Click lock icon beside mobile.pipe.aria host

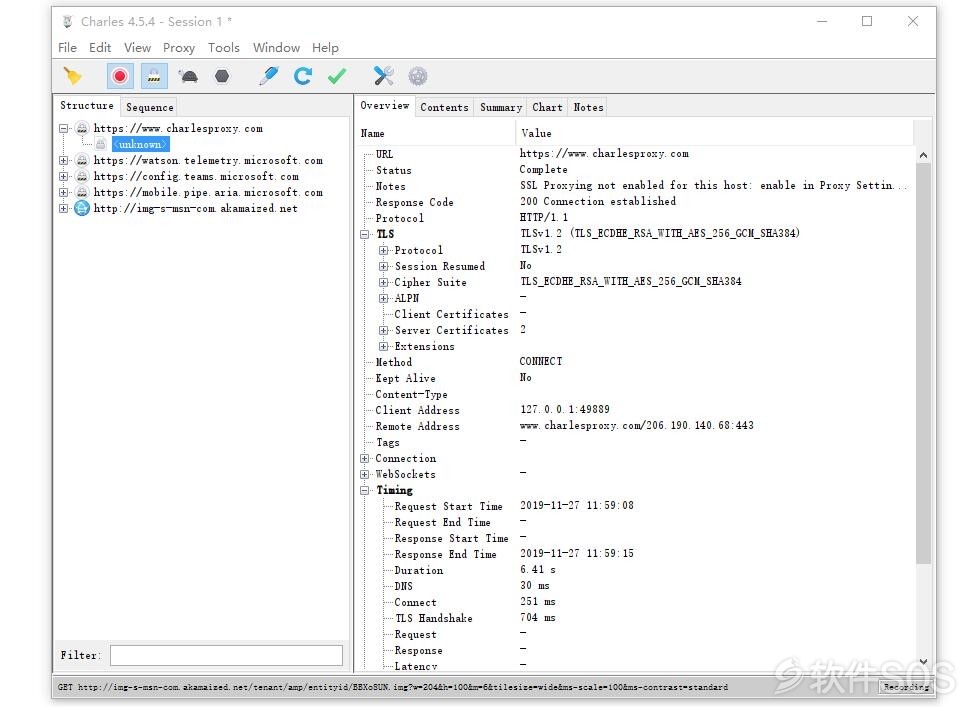82,192
